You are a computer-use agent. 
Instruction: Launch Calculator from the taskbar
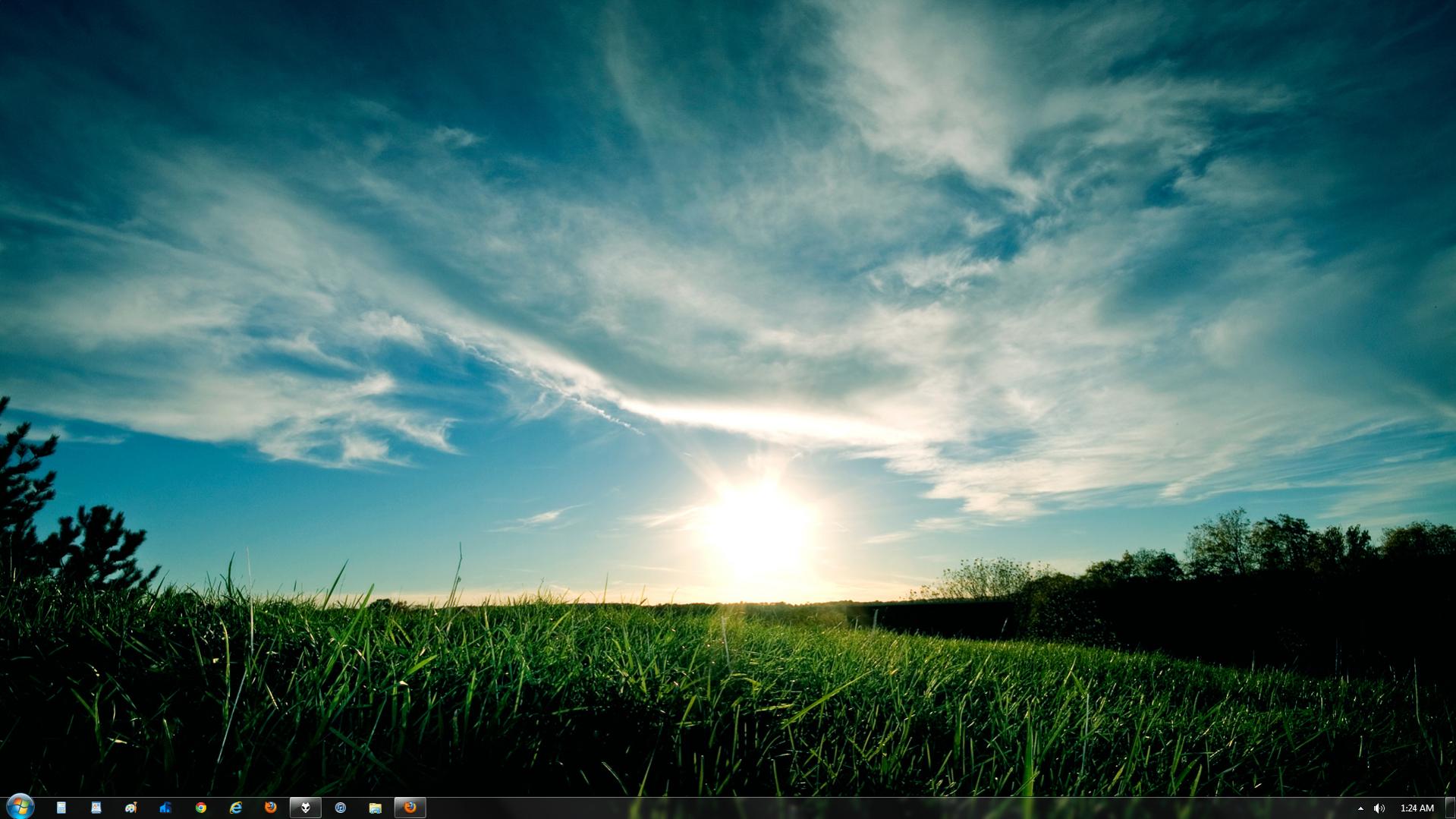coord(61,808)
